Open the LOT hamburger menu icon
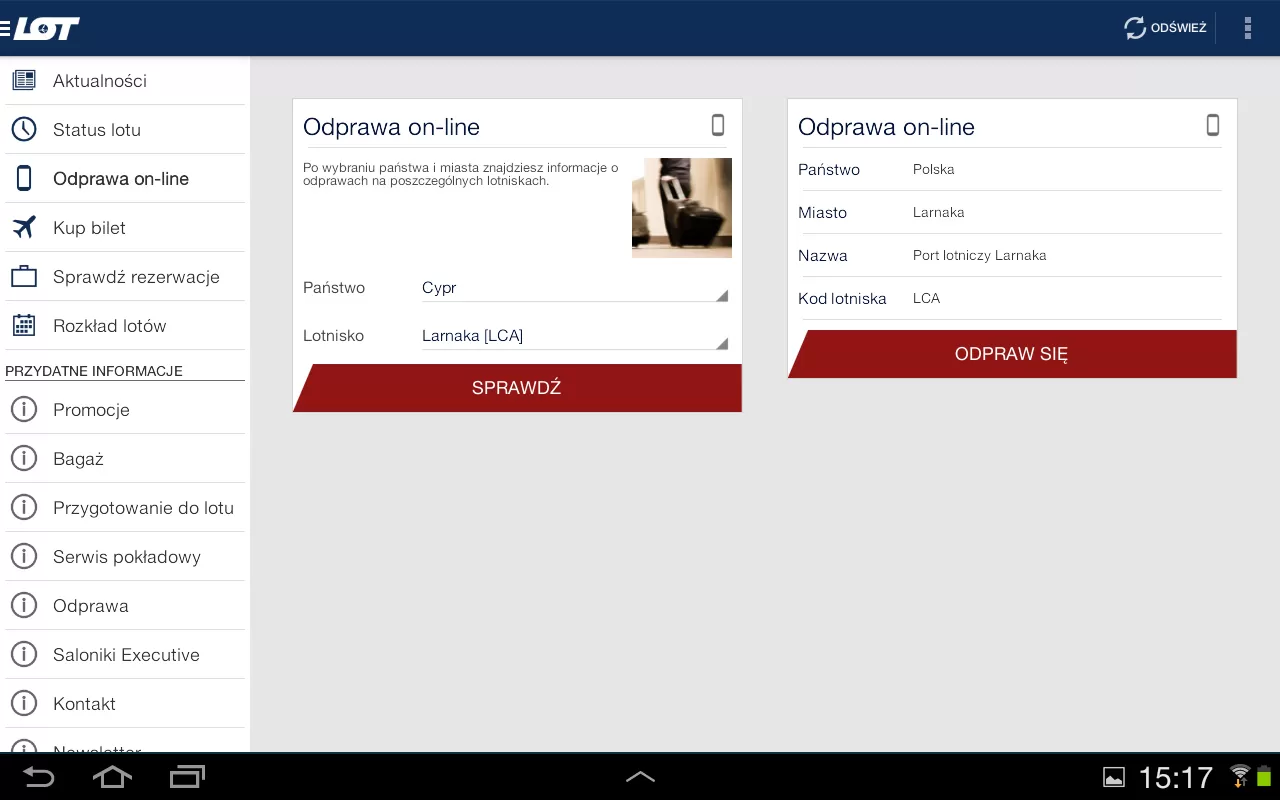The height and width of the screenshot is (800, 1280). [x=6, y=29]
